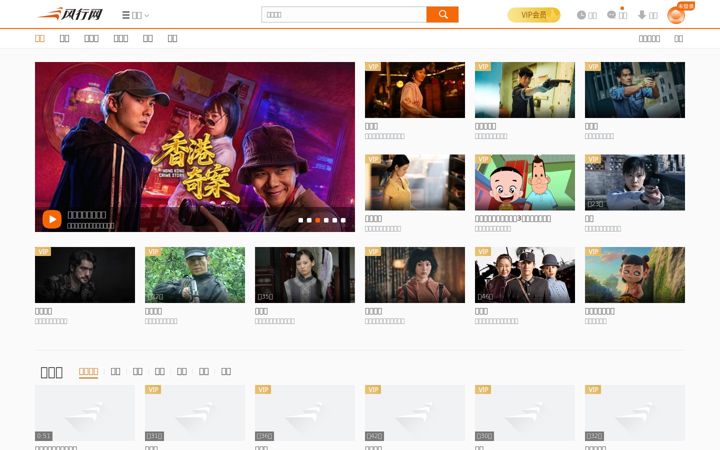Select the orange highlighted navigation tab
This screenshot has width=720, height=450.
[40, 39]
